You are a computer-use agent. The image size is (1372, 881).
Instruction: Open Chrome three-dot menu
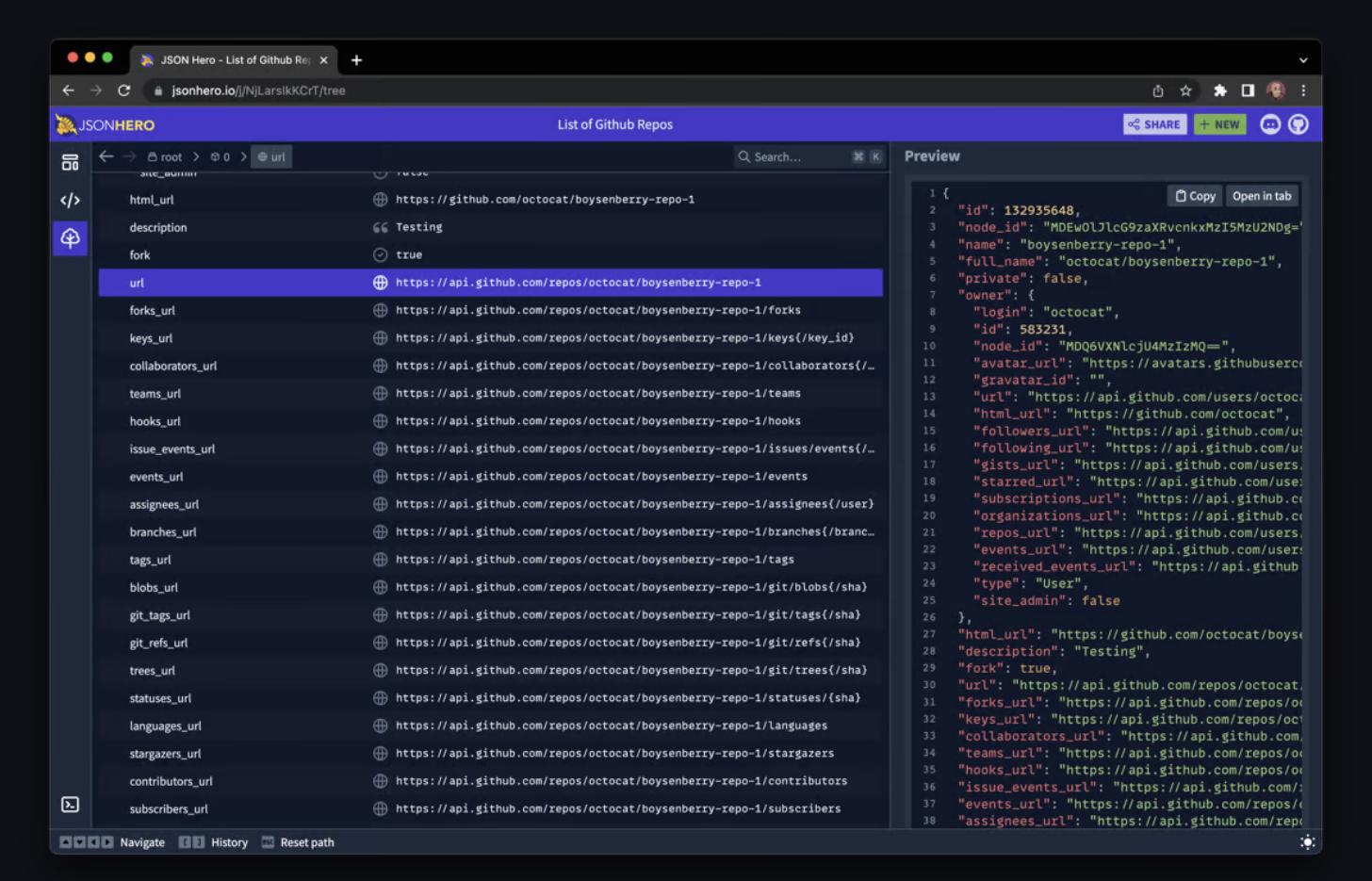coord(1303,90)
